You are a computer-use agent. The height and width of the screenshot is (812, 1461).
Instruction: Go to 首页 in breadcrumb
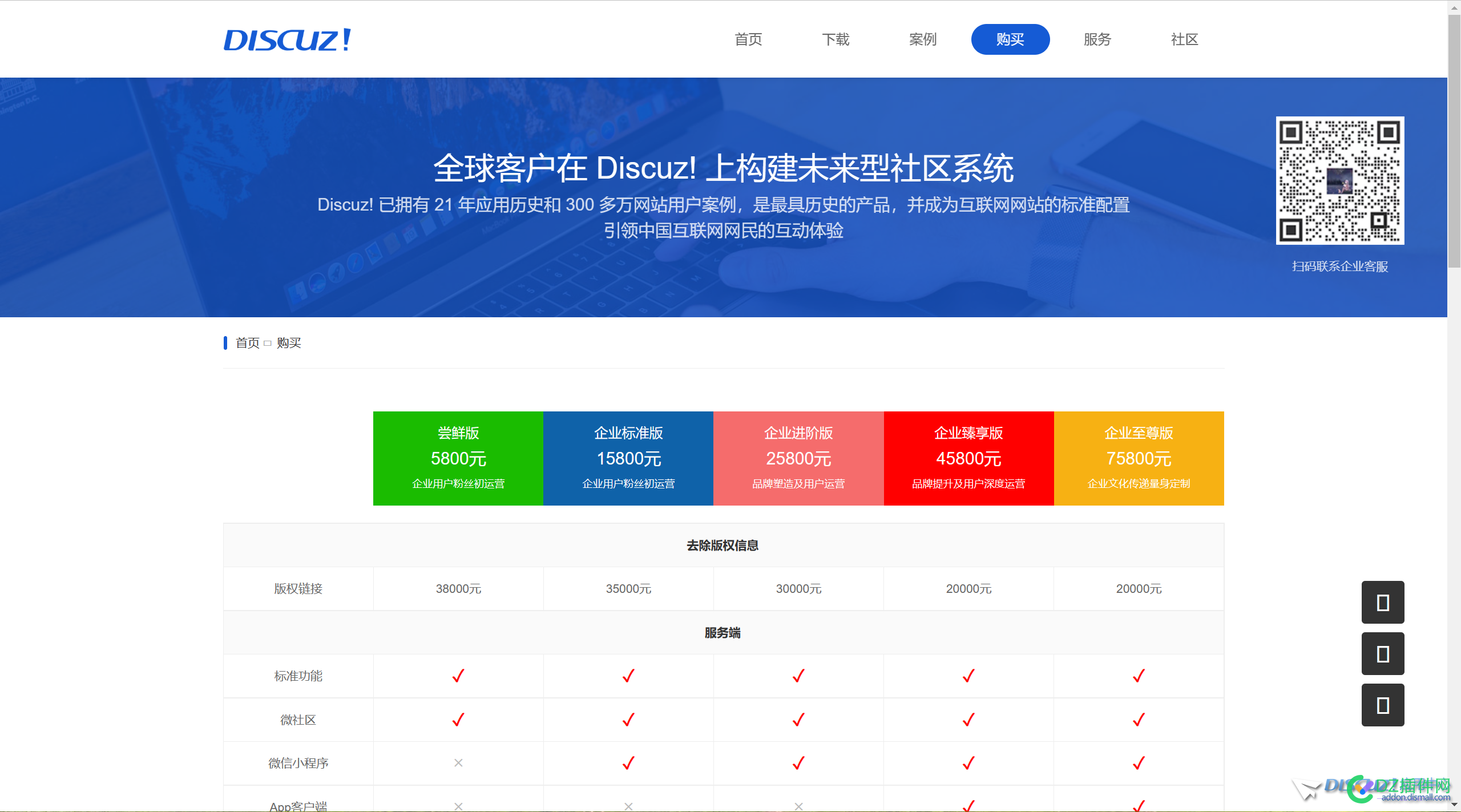[x=247, y=343]
